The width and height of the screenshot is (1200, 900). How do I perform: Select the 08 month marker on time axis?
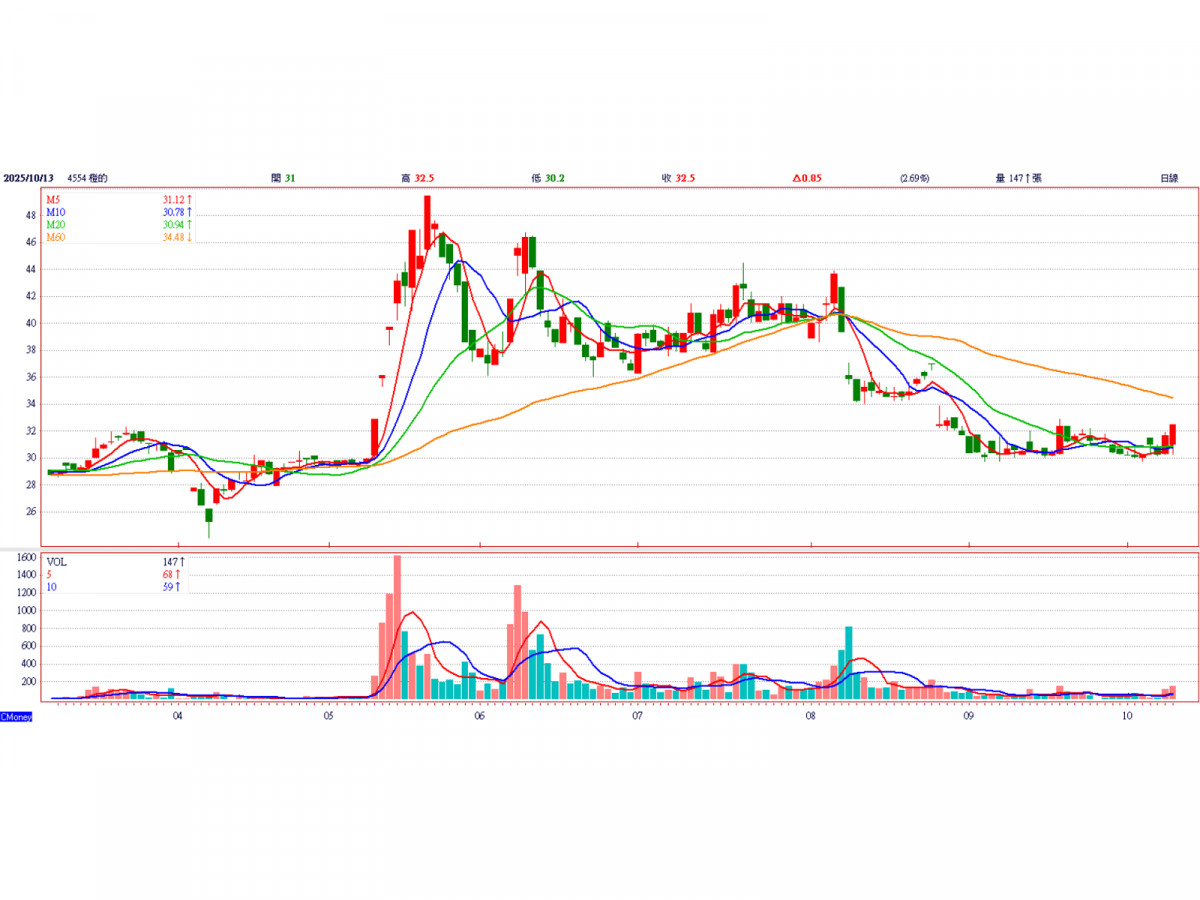coord(810,716)
